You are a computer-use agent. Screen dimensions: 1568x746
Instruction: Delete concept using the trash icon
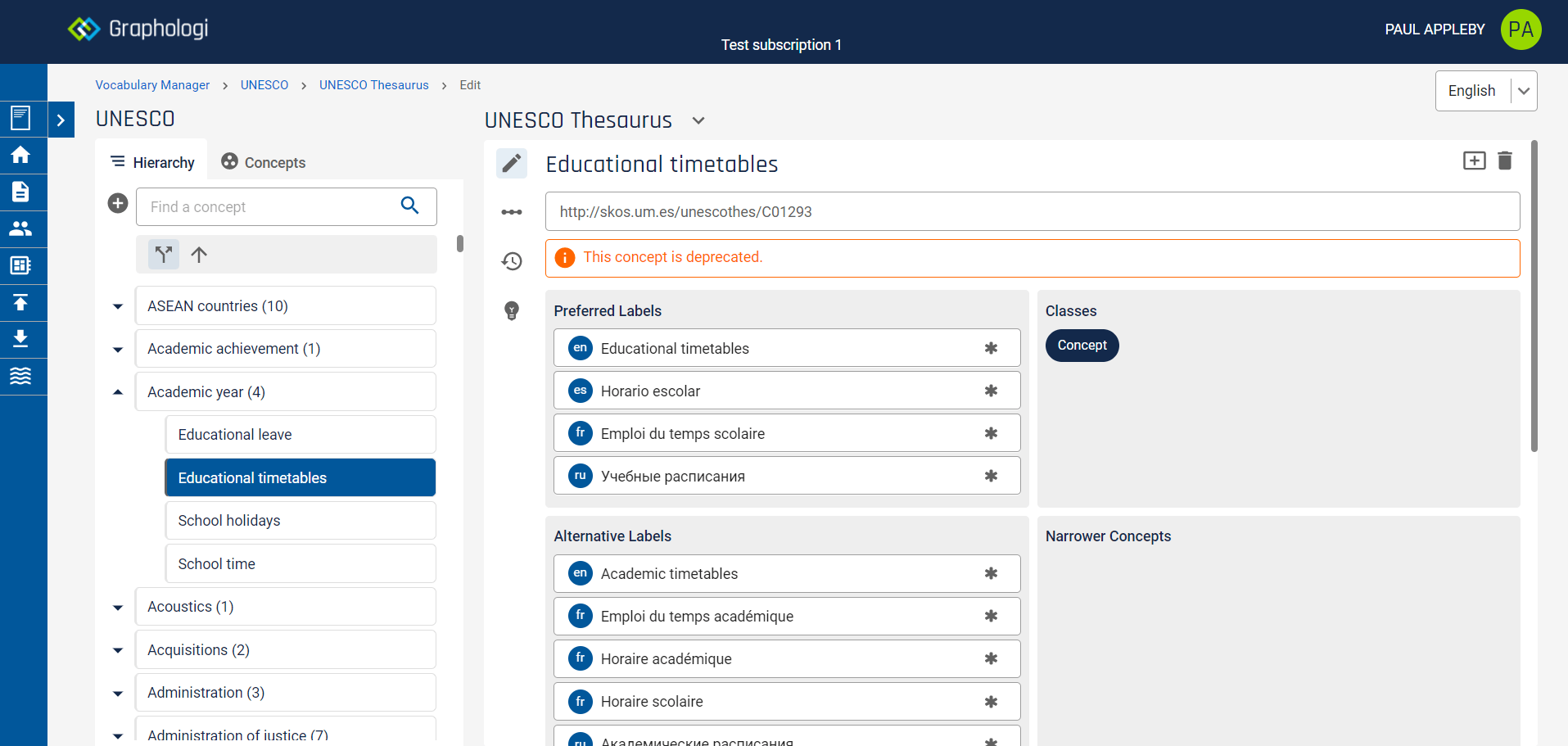[1505, 161]
